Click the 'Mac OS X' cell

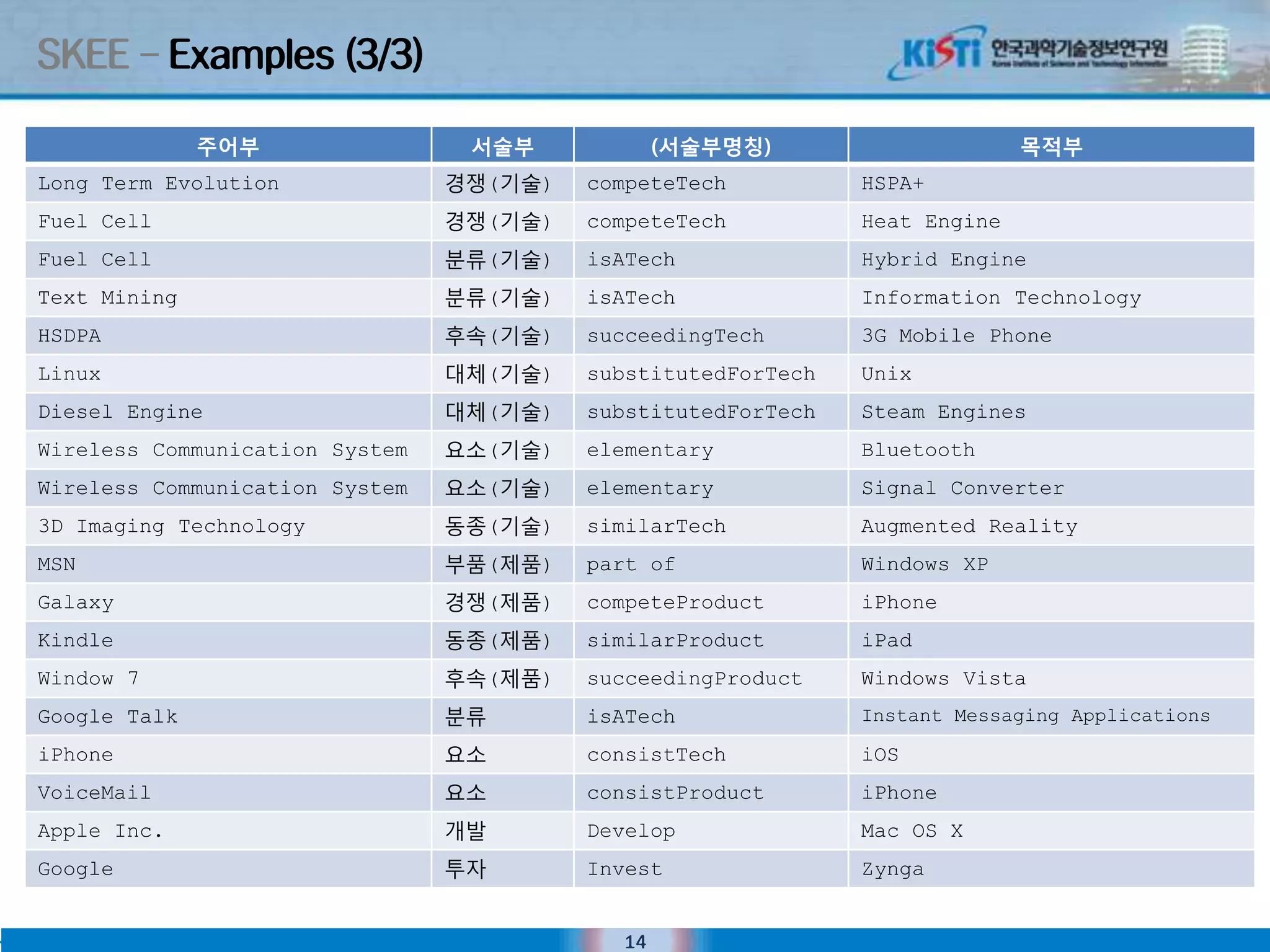point(1051,831)
